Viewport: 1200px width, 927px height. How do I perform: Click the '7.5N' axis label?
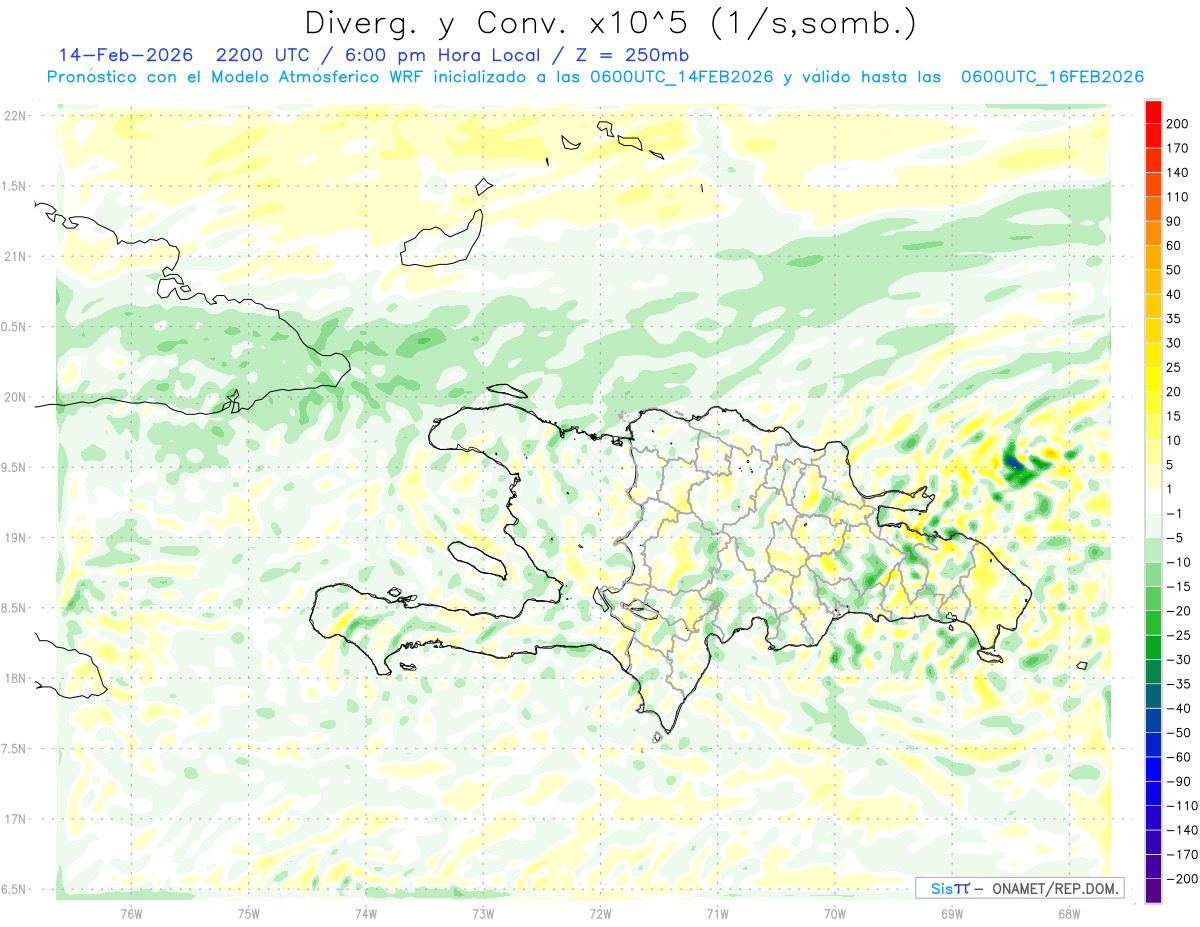click(x=14, y=749)
